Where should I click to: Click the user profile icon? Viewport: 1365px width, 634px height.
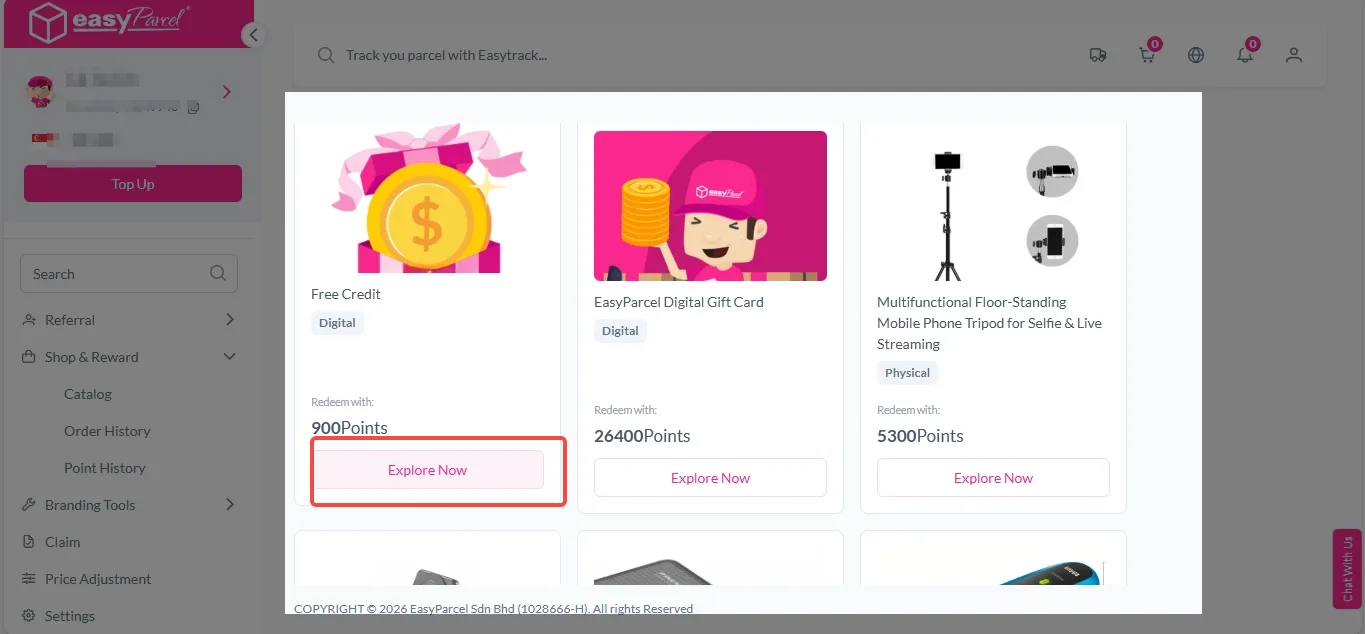coord(1293,55)
